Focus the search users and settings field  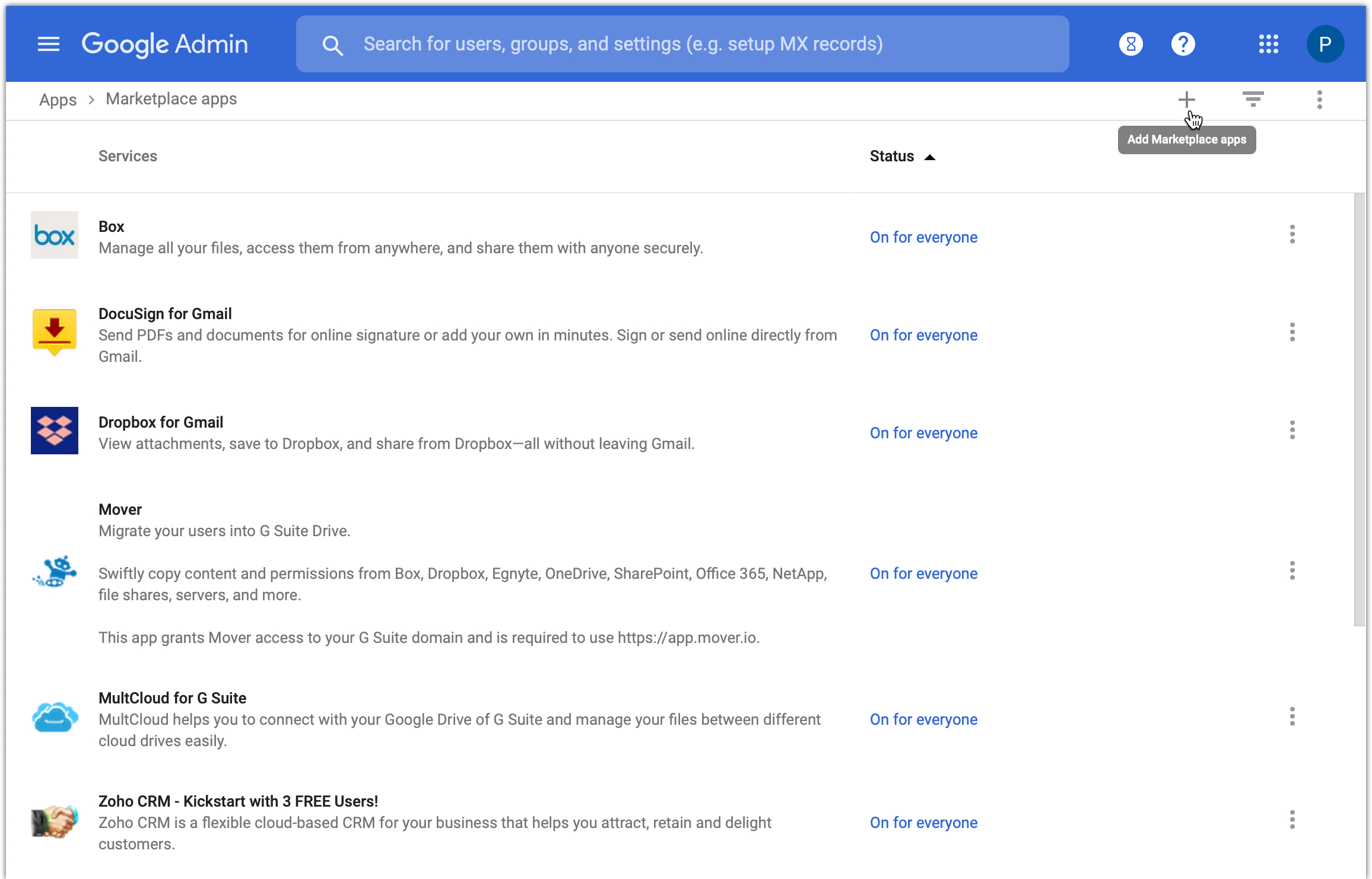coord(682,44)
